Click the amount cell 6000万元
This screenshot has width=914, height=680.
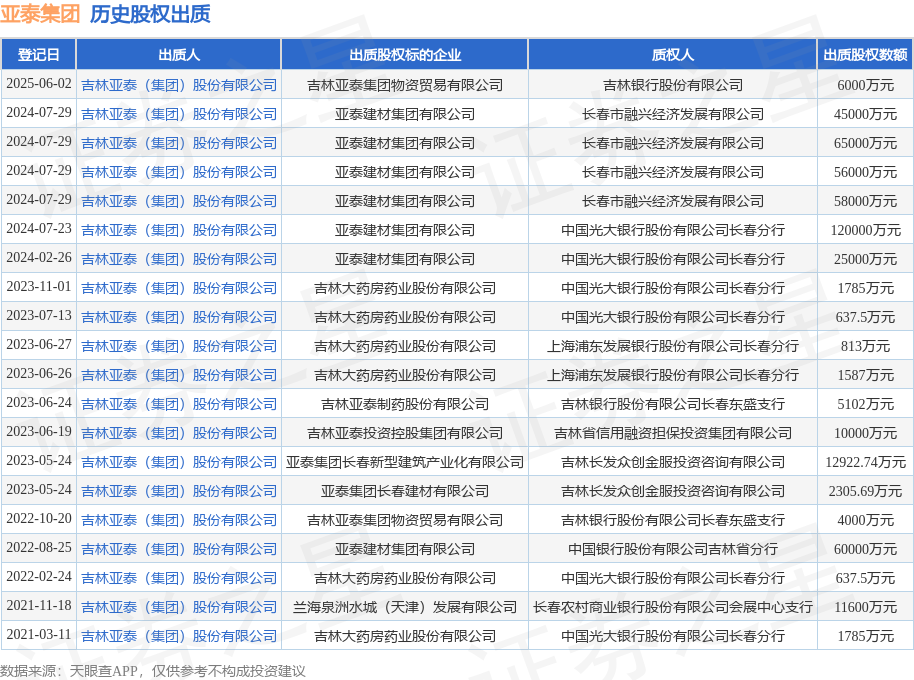tap(866, 85)
